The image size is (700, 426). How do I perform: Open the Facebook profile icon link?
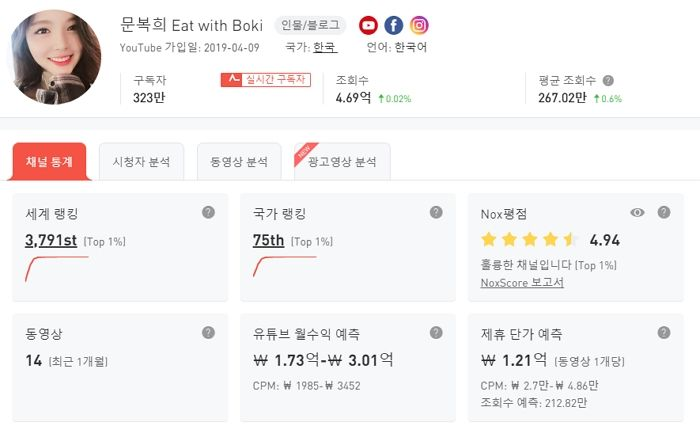[x=394, y=26]
